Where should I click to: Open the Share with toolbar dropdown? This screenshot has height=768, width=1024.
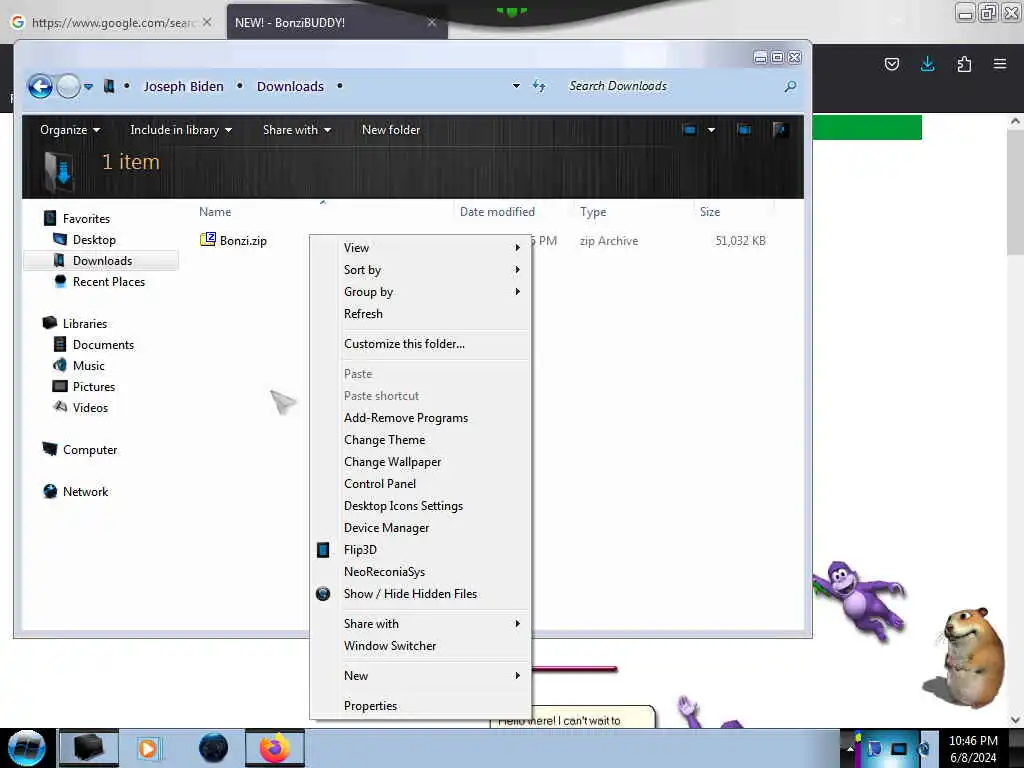coord(296,129)
